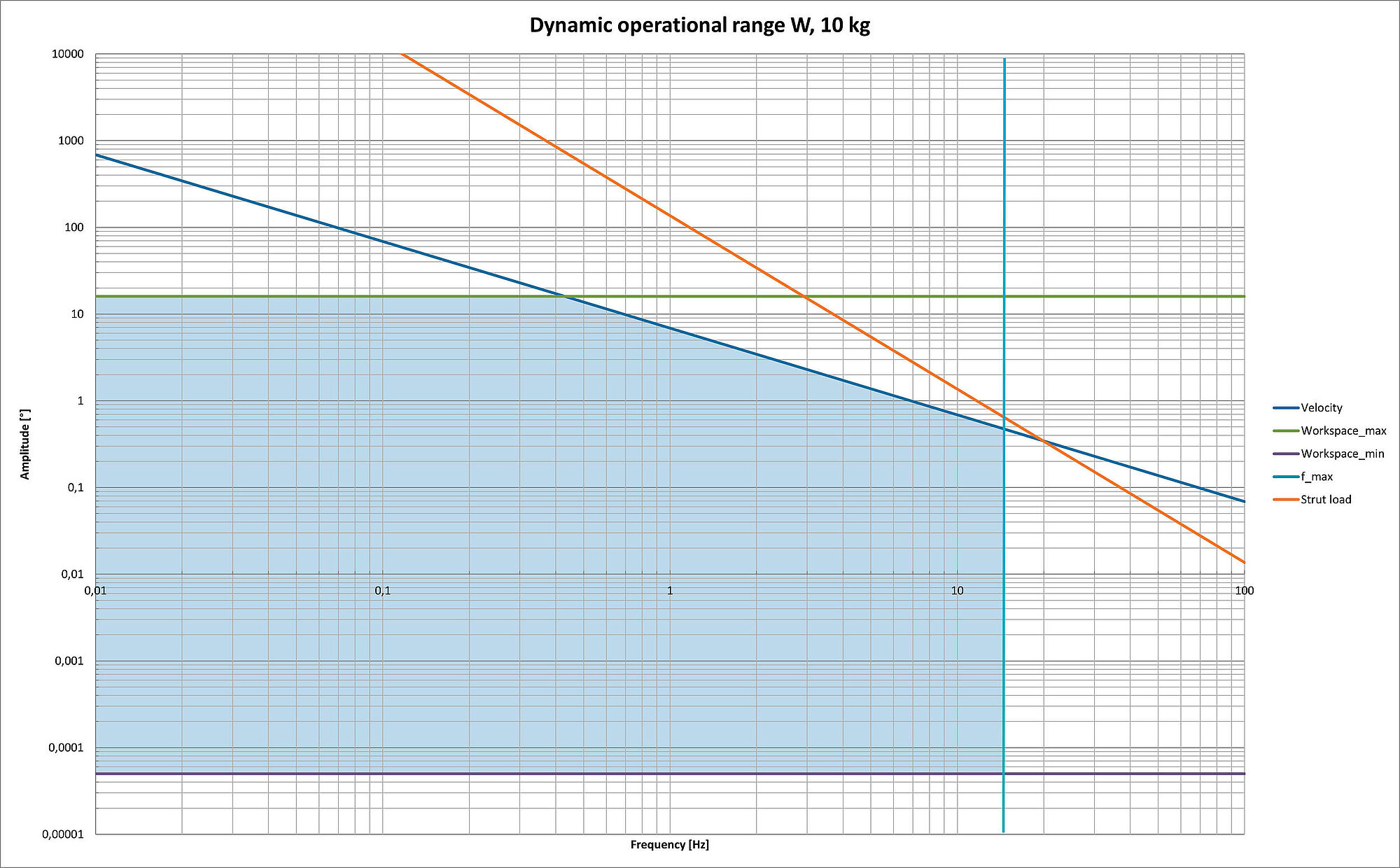The width and height of the screenshot is (1400, 868).
Task: Click the green Workspace_max swatch in legend
Action: (x=1286, y=431)
